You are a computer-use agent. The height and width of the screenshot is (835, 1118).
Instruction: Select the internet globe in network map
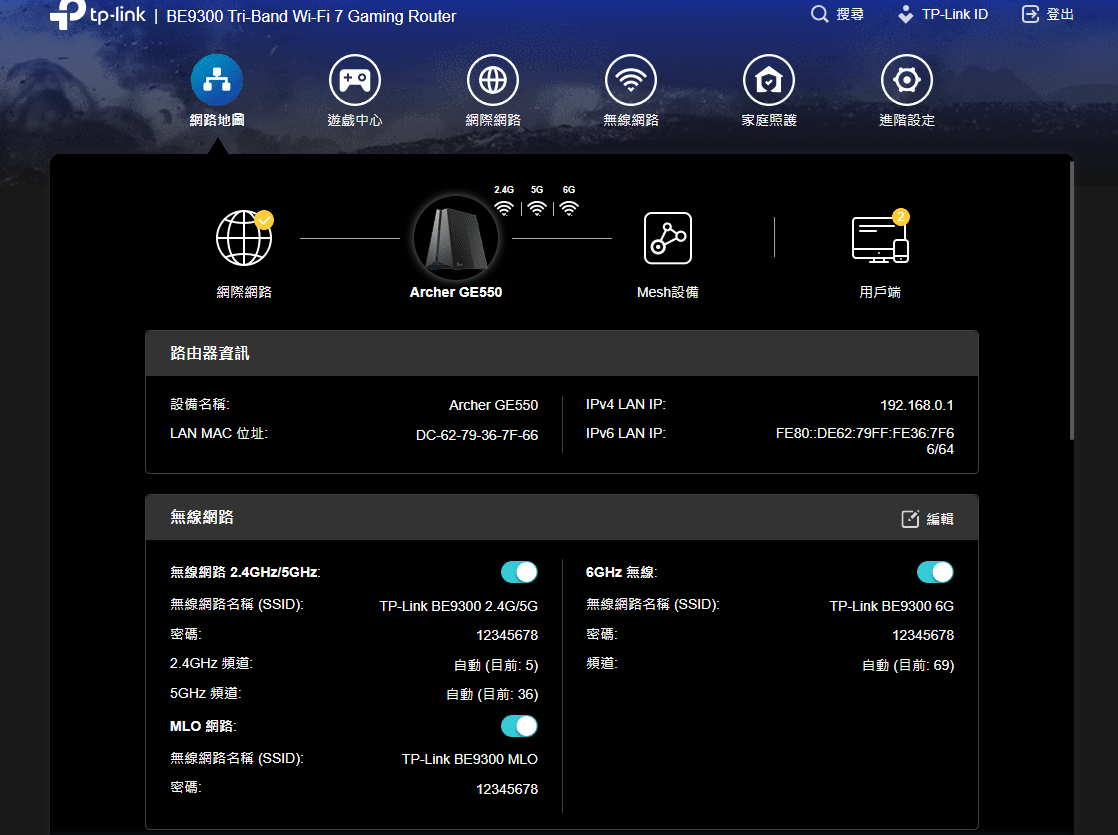[x=244, y=238]
